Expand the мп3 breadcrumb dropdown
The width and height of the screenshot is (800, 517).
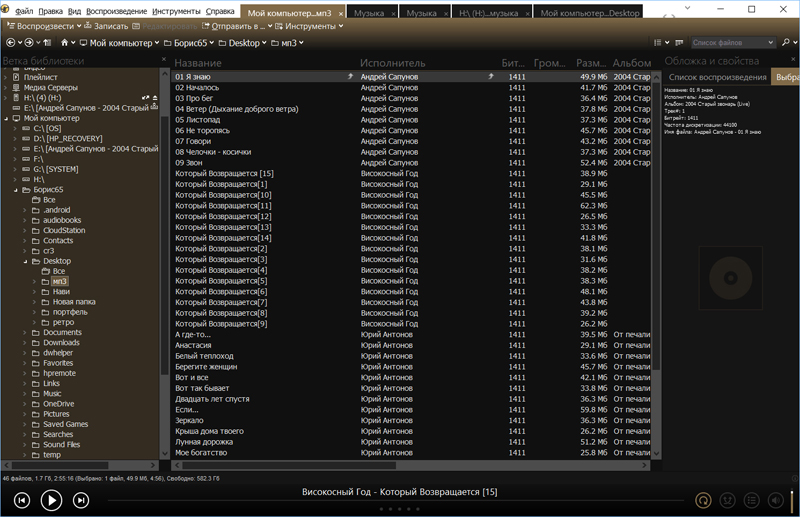[x=301, y=43]
